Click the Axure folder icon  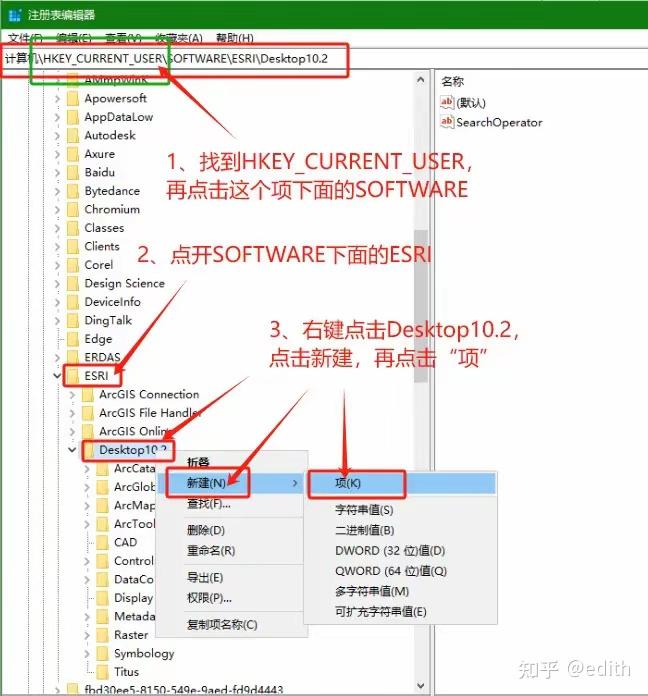tap(73, 154)
